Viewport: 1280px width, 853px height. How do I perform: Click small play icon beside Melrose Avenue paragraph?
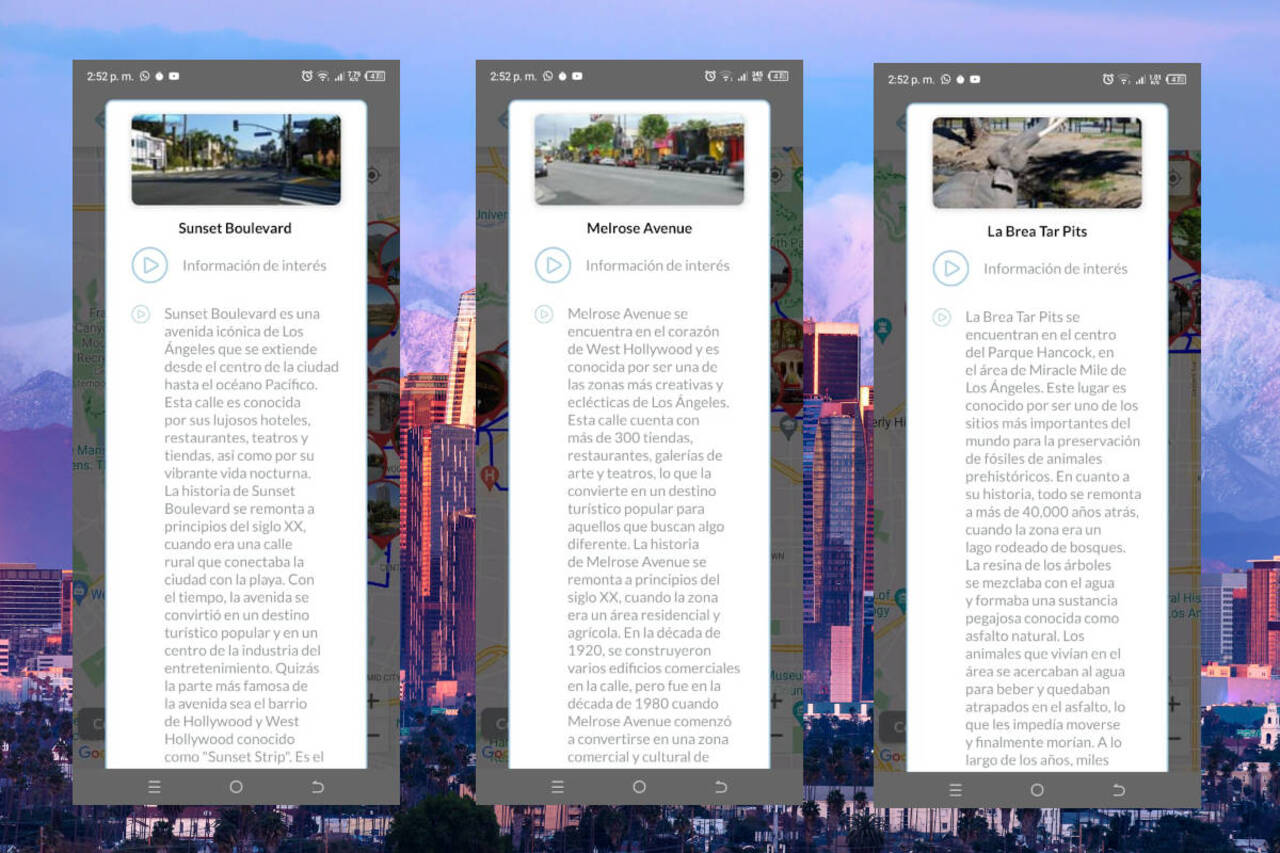[544, 314]
